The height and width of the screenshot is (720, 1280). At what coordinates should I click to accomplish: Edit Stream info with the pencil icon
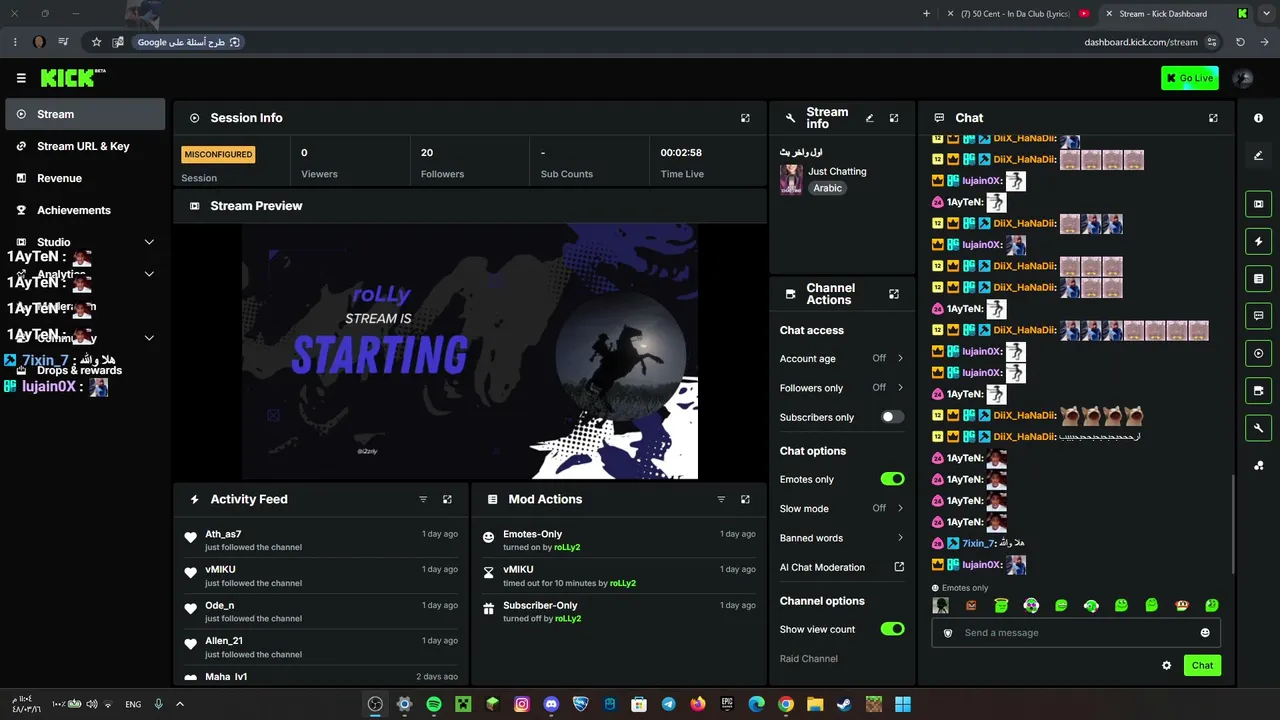[869, 118]
